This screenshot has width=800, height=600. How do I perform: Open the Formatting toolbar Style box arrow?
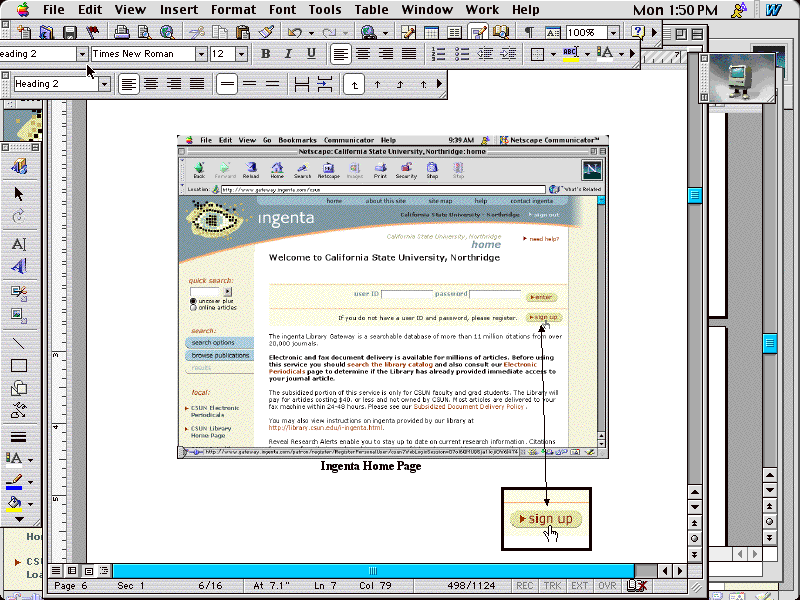(x=82, y=54)
